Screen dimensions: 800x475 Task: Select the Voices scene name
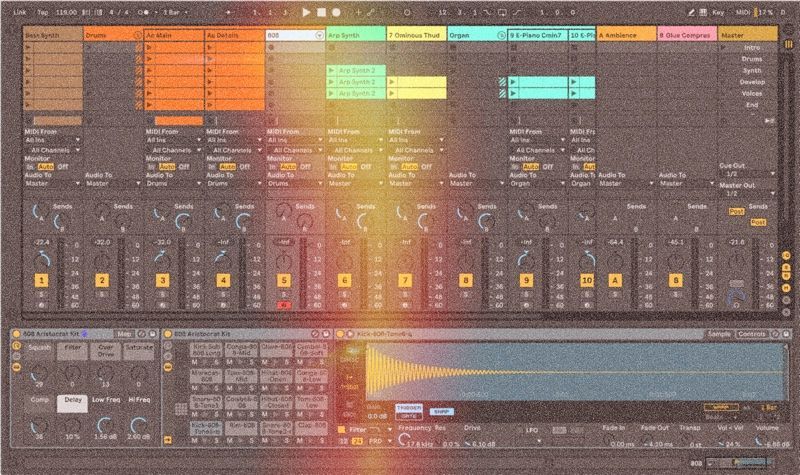[x=752, y=93]
